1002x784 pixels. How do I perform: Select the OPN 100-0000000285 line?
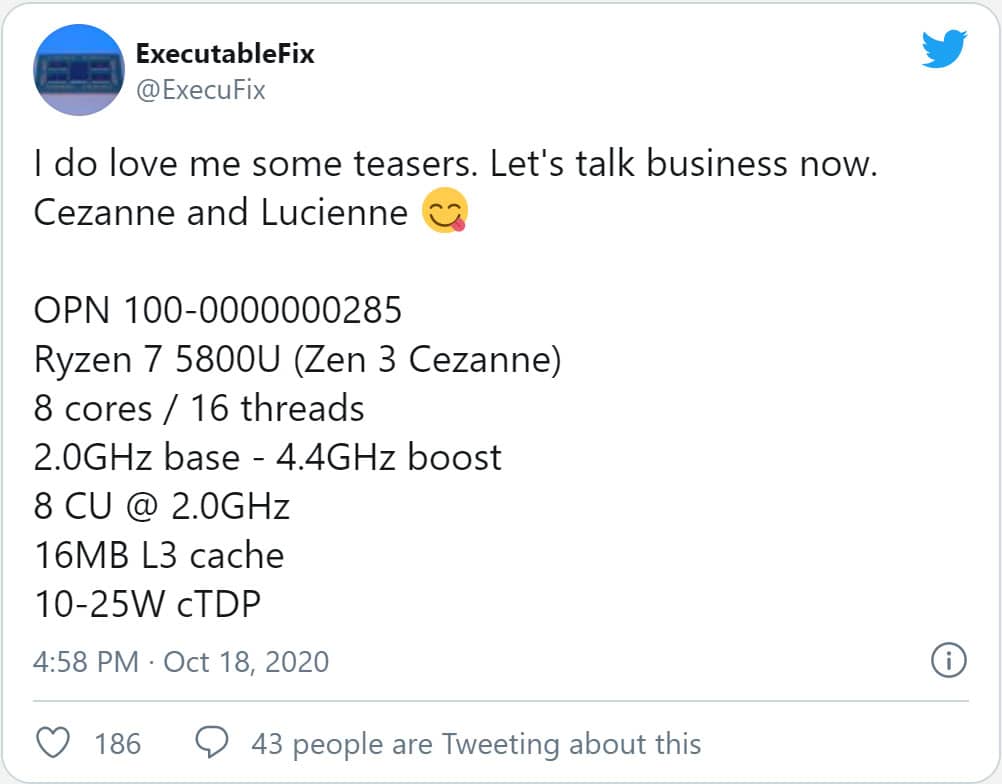[x=218, y=310]
